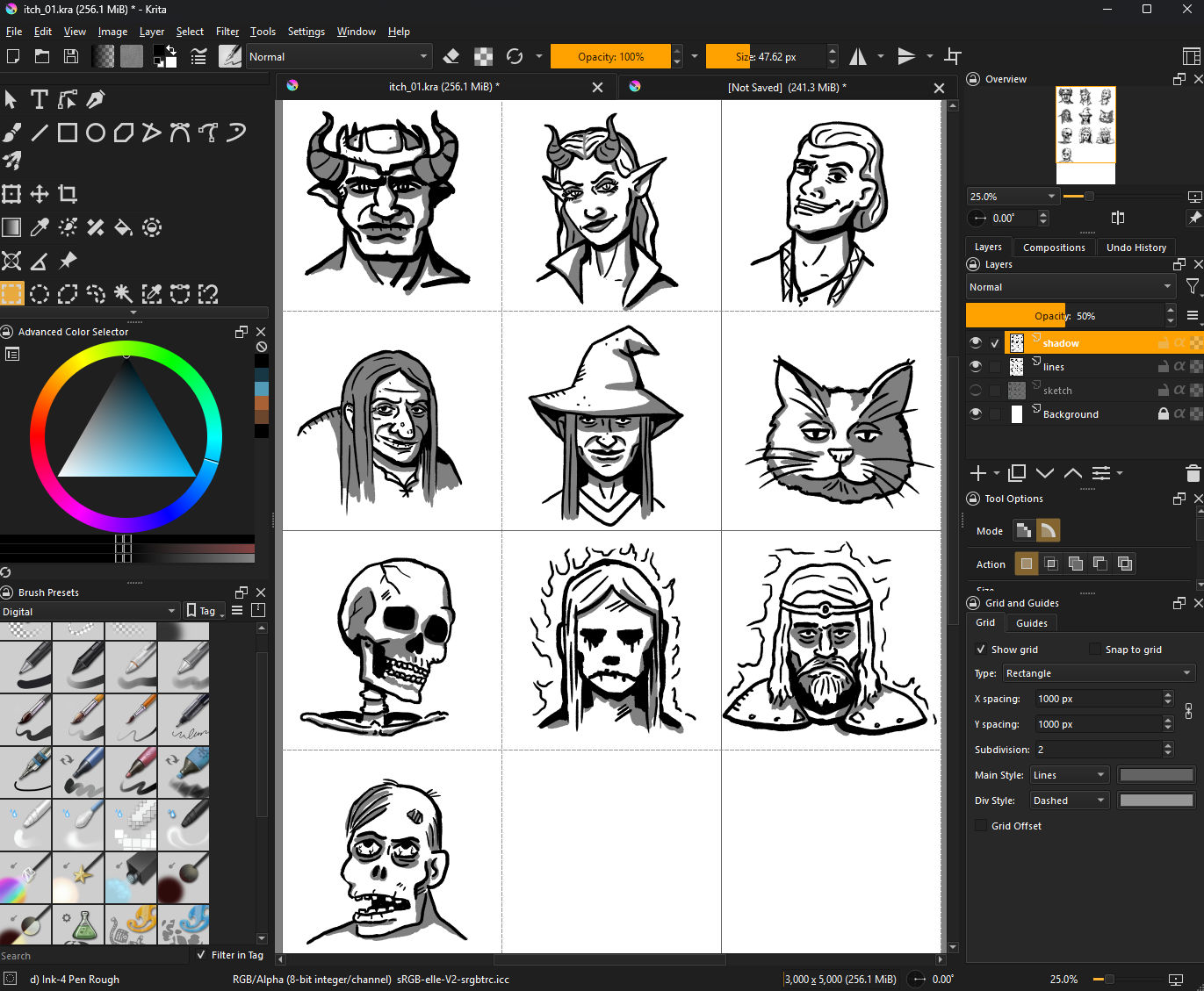Open the Filter menu
Screen dimensions: 1204x991
[227, 32]
